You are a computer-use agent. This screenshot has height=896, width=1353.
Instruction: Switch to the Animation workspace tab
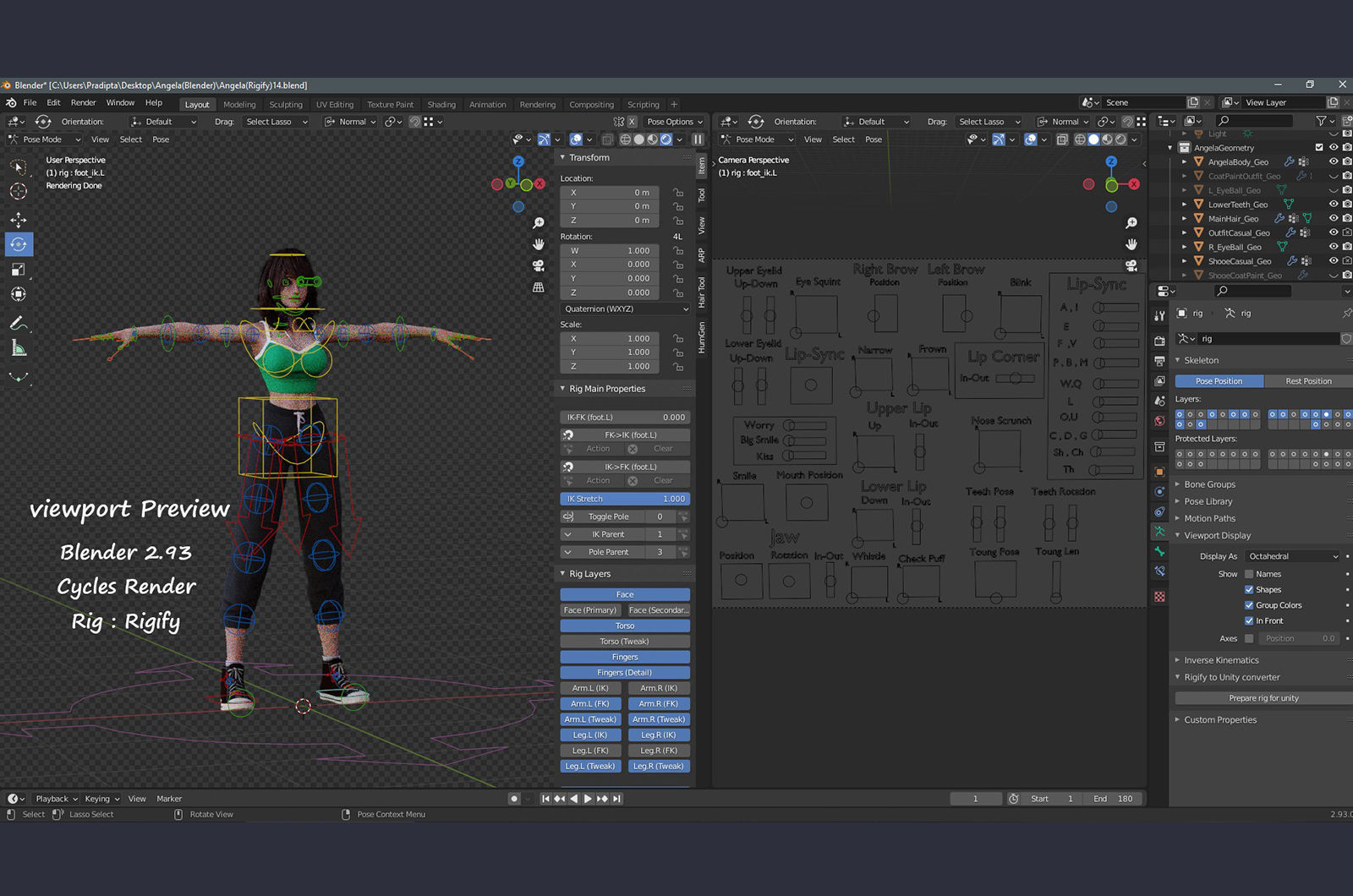[x=488, y=105]
